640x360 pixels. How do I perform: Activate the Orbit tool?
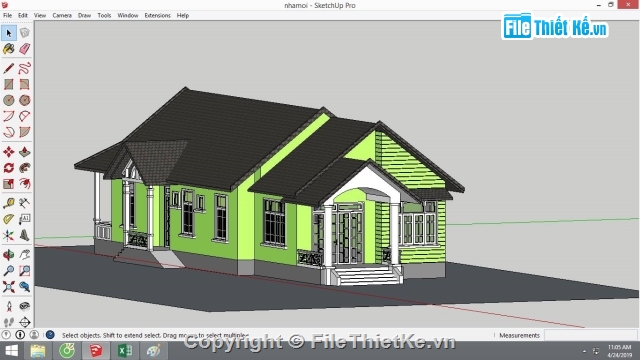click(x=9, y=255)
